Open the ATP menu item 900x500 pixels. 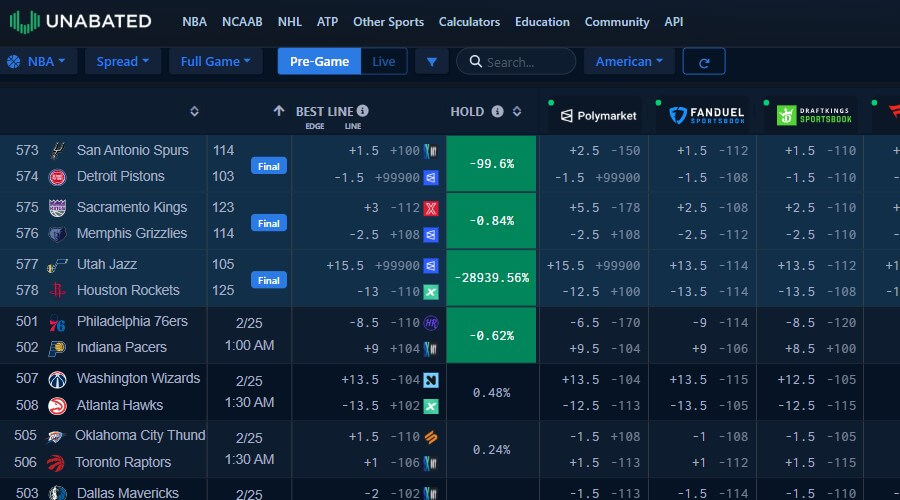tap(327, 22)
